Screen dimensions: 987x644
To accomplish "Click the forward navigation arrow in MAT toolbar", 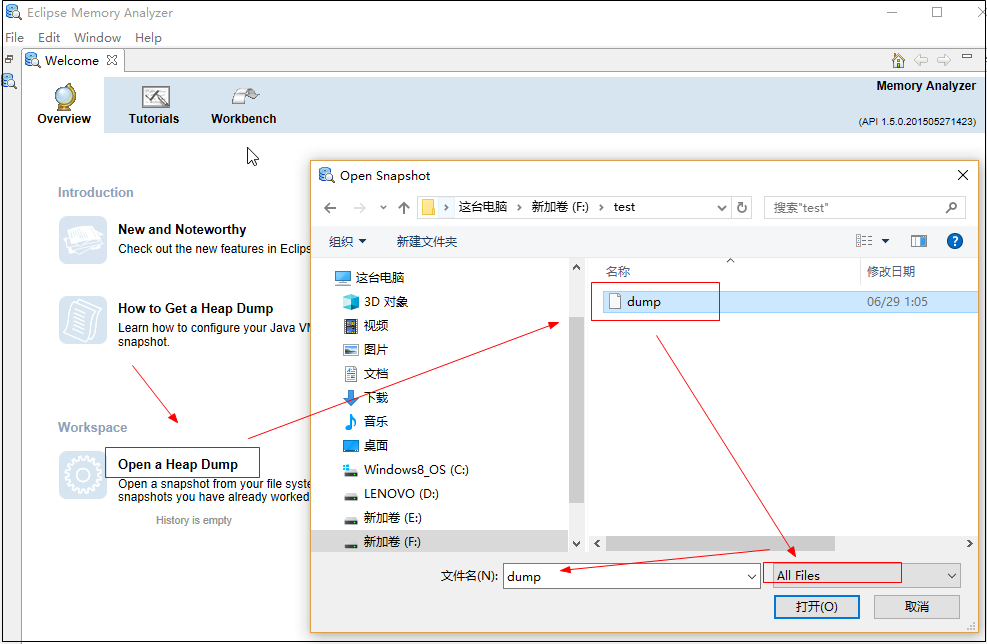I will 943,60.
